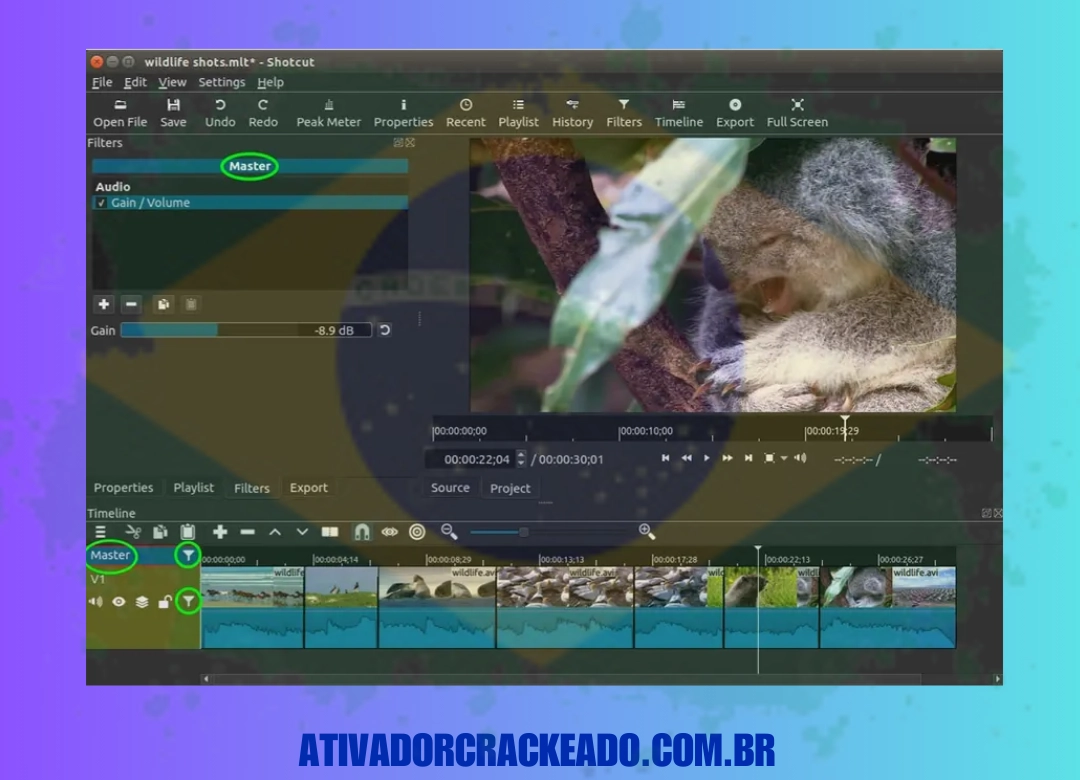This screenshot has width=1080, height=780.
Task: Play the video in the player
Action: coord(707,458)
